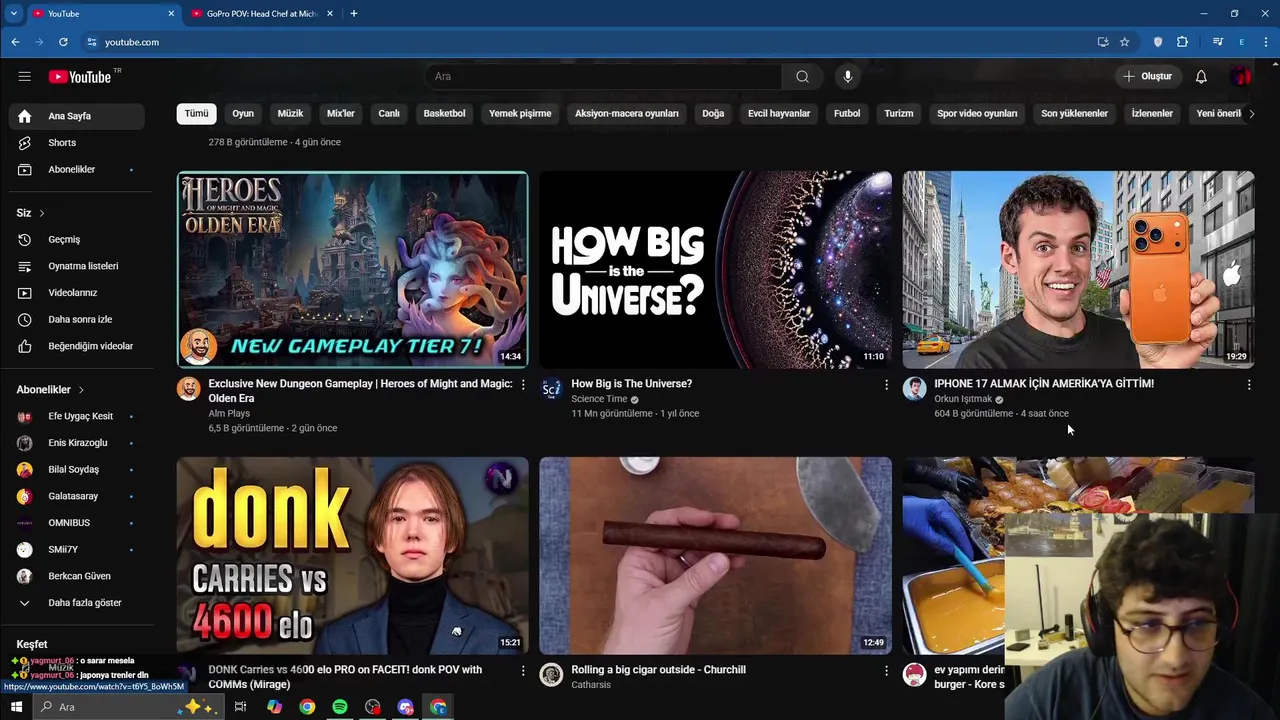Open Chrome extensions puzzle icon

click(1182, 42)
